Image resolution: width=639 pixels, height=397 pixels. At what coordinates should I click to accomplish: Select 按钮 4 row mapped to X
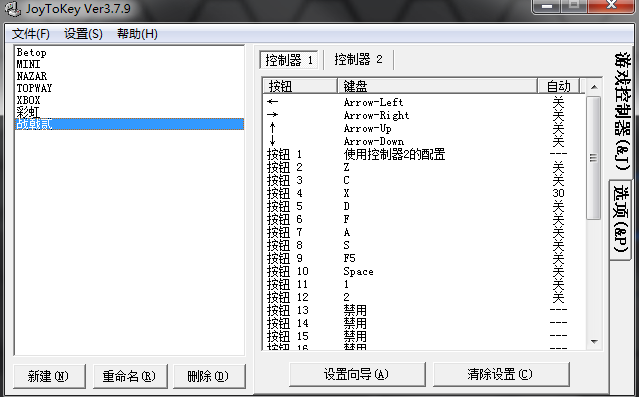424,193
